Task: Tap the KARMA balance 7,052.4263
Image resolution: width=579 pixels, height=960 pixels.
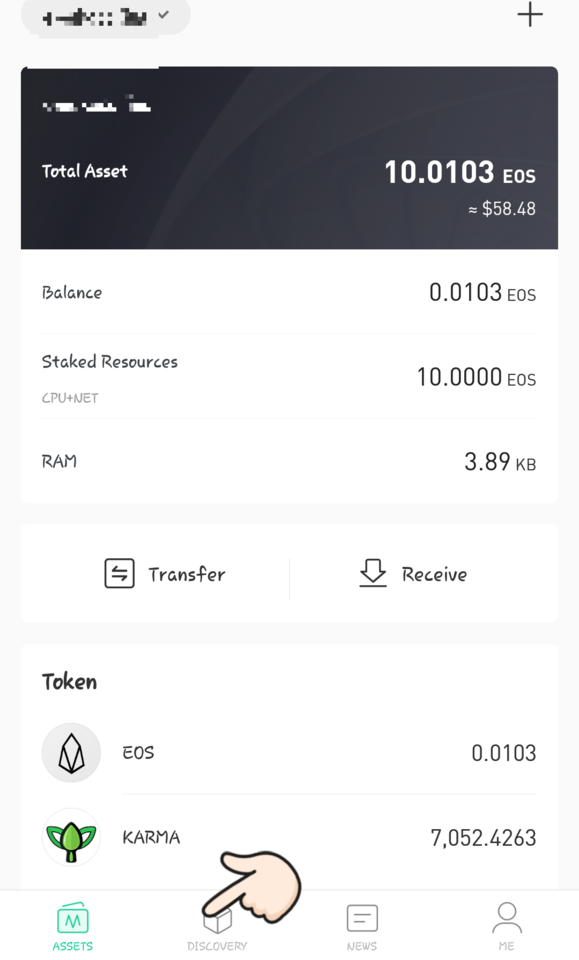Action: tap(483, 838)
